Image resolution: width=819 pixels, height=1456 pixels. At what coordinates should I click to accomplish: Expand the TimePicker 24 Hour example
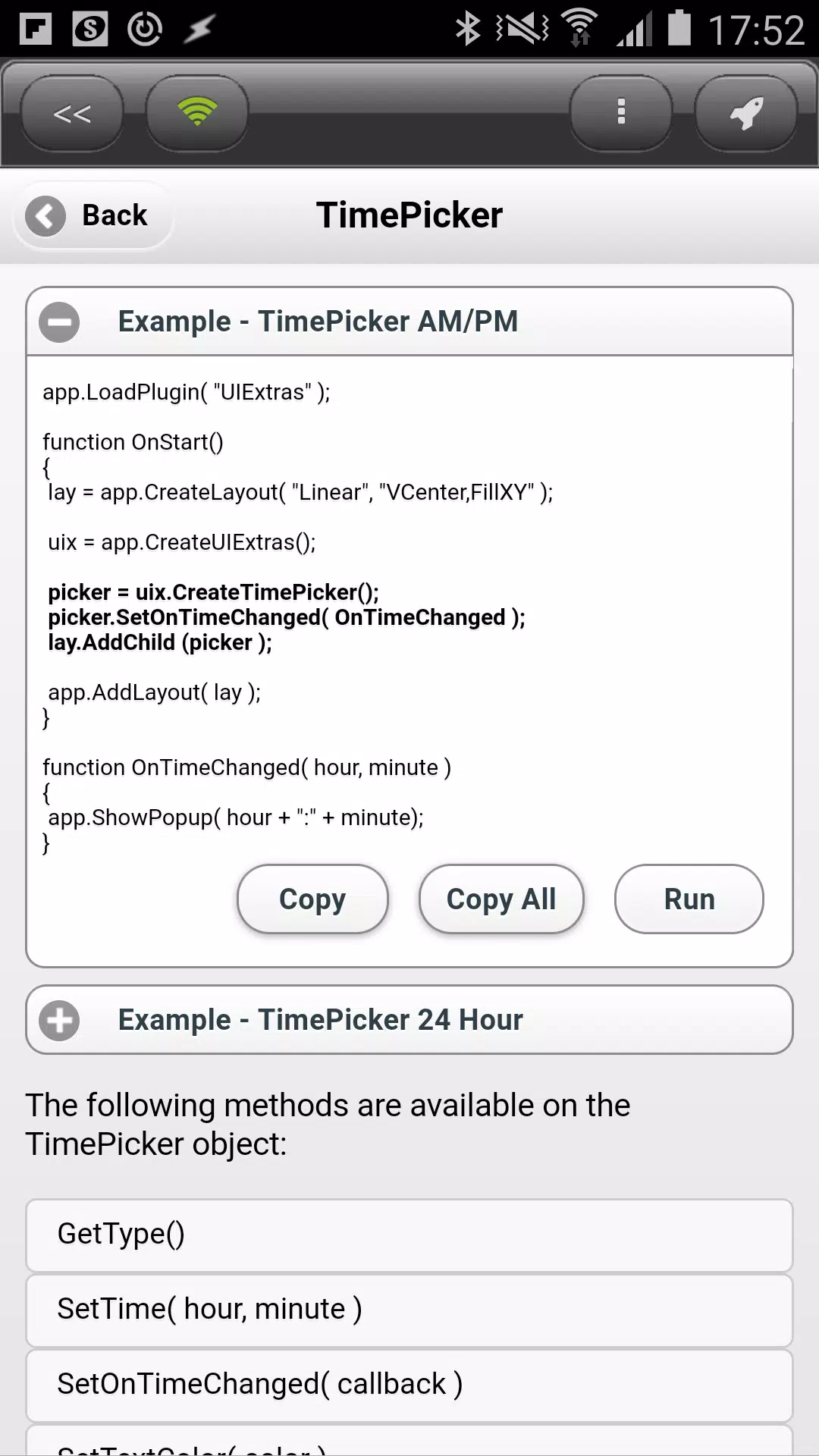(409, 1020)
